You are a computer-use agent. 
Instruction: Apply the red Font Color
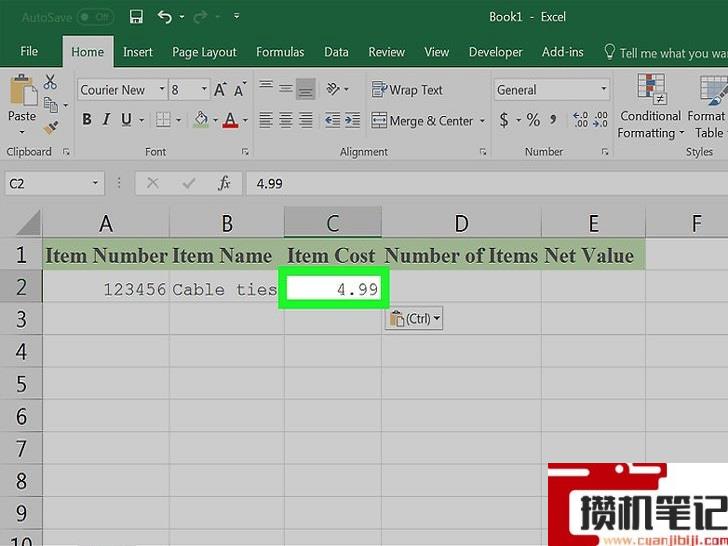pyautogui.click(x=230, y=120)
